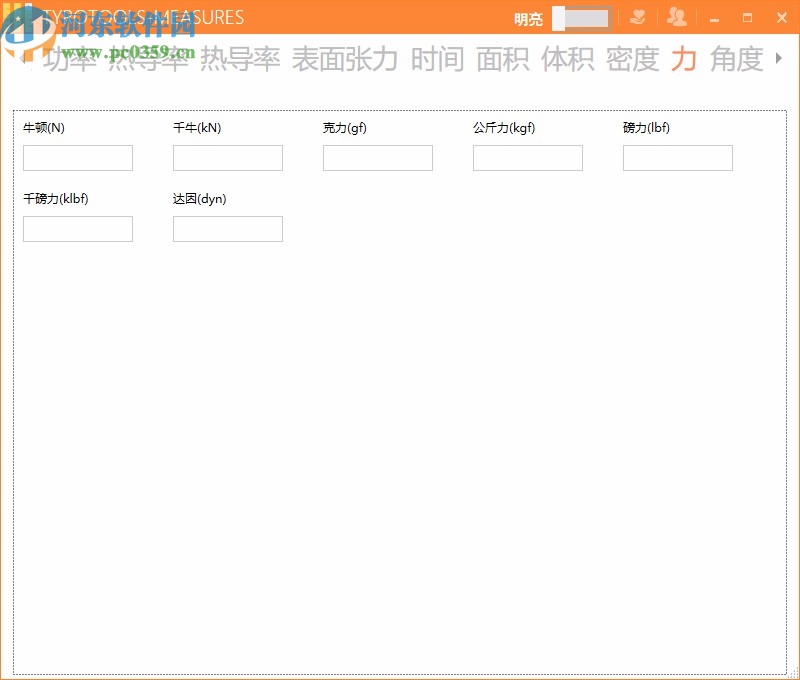The height and width of the screenshot is (680, 800).
Task: Minimize the Measures window
Action: (x=714, y=19)
